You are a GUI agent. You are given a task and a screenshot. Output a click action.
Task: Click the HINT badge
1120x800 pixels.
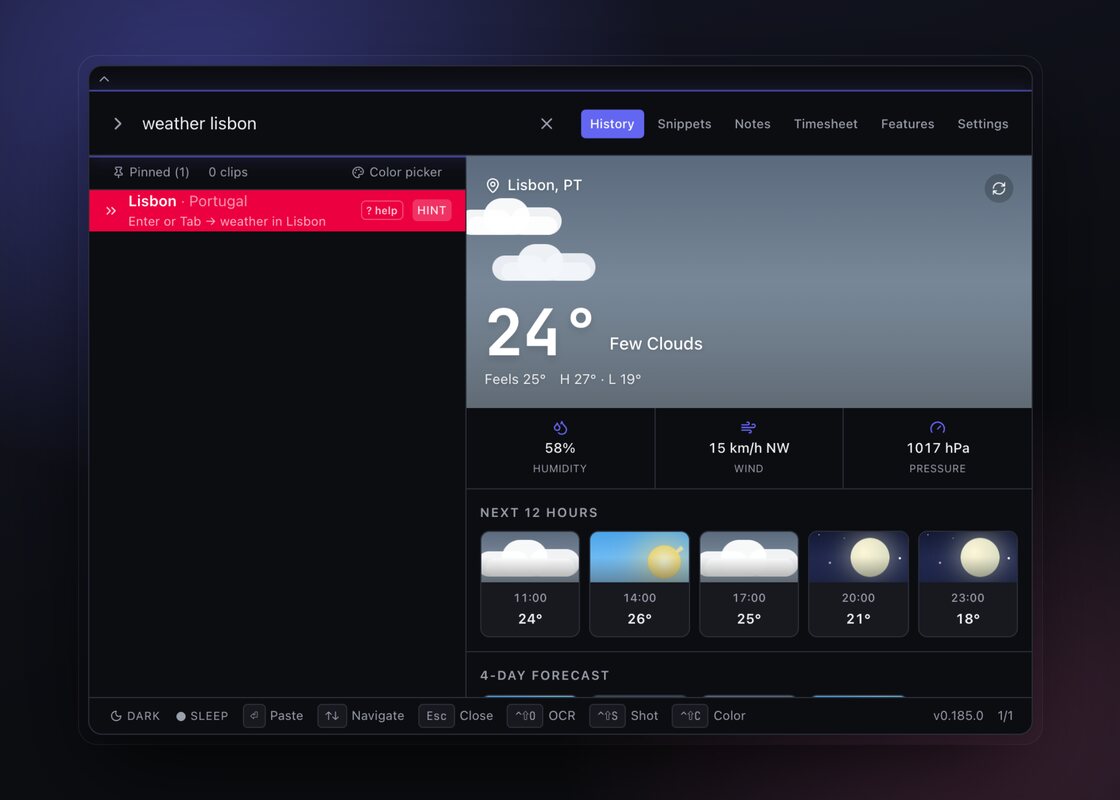[431, 211]
